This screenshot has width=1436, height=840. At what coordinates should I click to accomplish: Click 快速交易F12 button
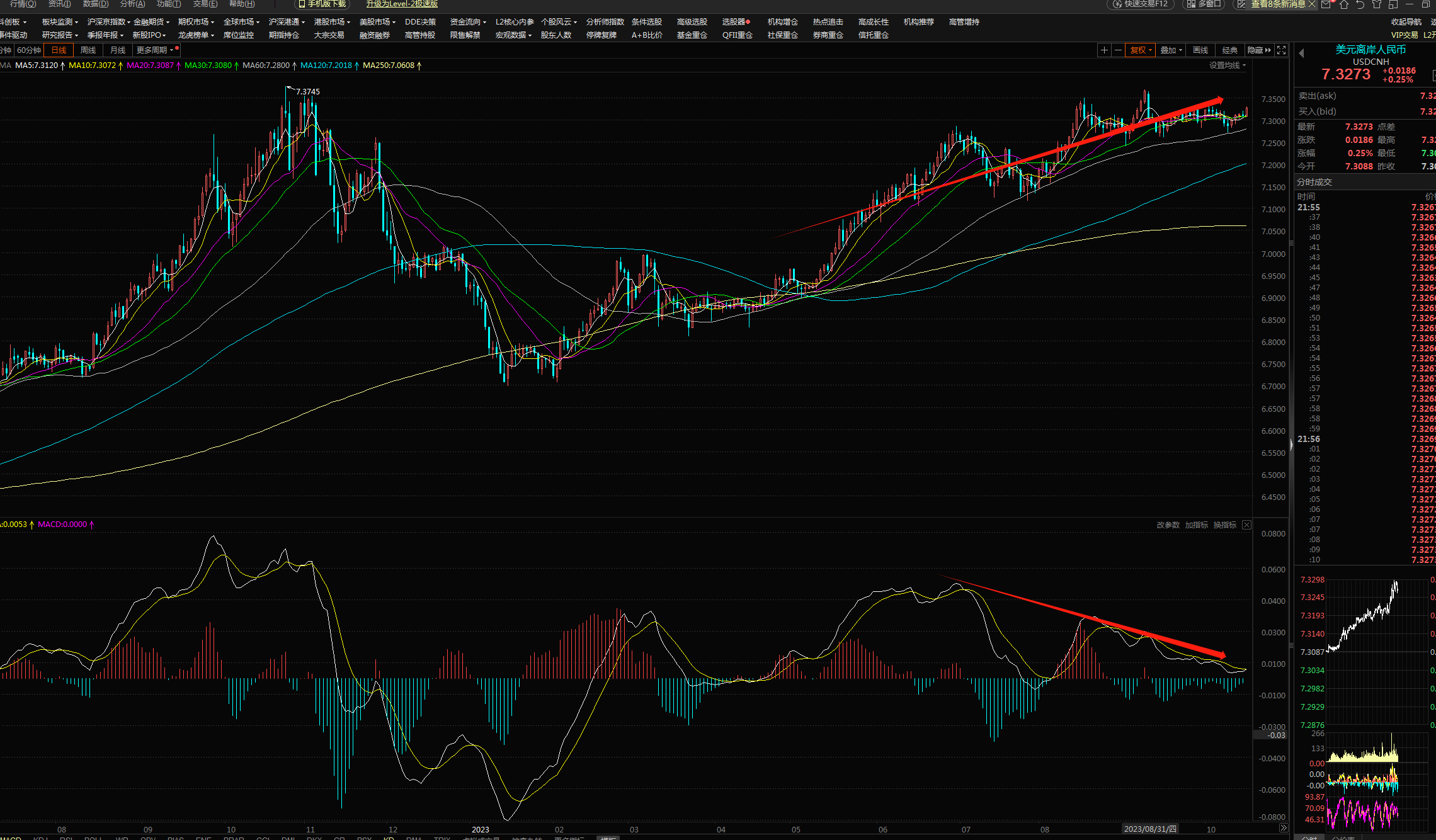click(x=1141, y=4)
